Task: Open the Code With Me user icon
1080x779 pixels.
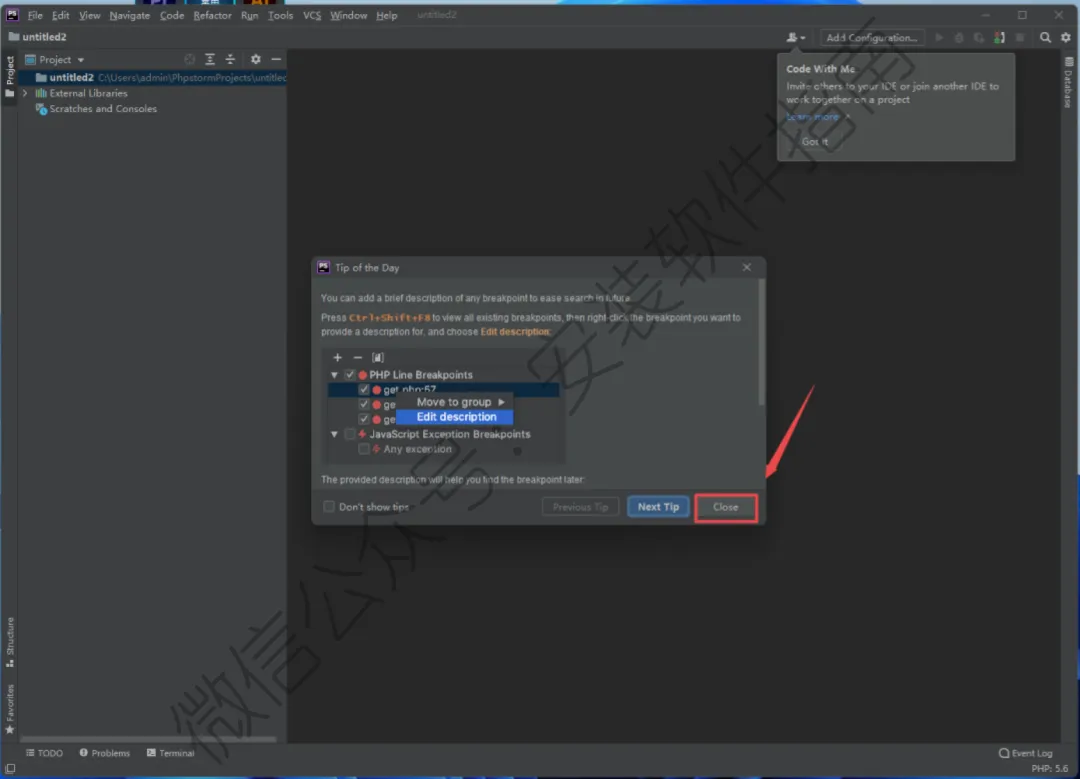Action: (x=795, y=38)
